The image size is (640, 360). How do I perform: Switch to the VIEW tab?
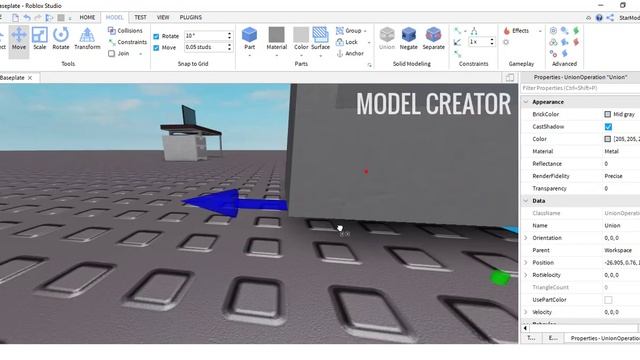(163, 17)
